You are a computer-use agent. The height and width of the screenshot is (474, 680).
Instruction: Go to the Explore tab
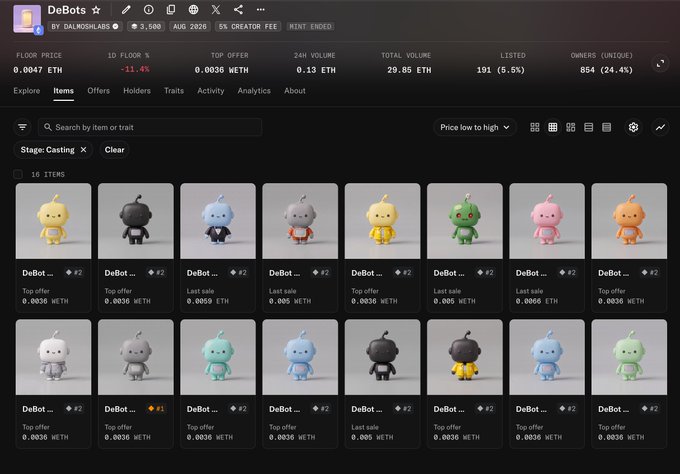click(x=26, y=91)
